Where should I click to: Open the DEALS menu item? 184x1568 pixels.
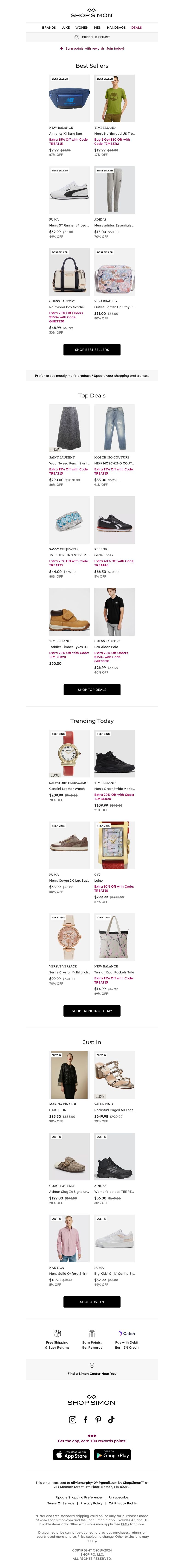pos(136,27)
